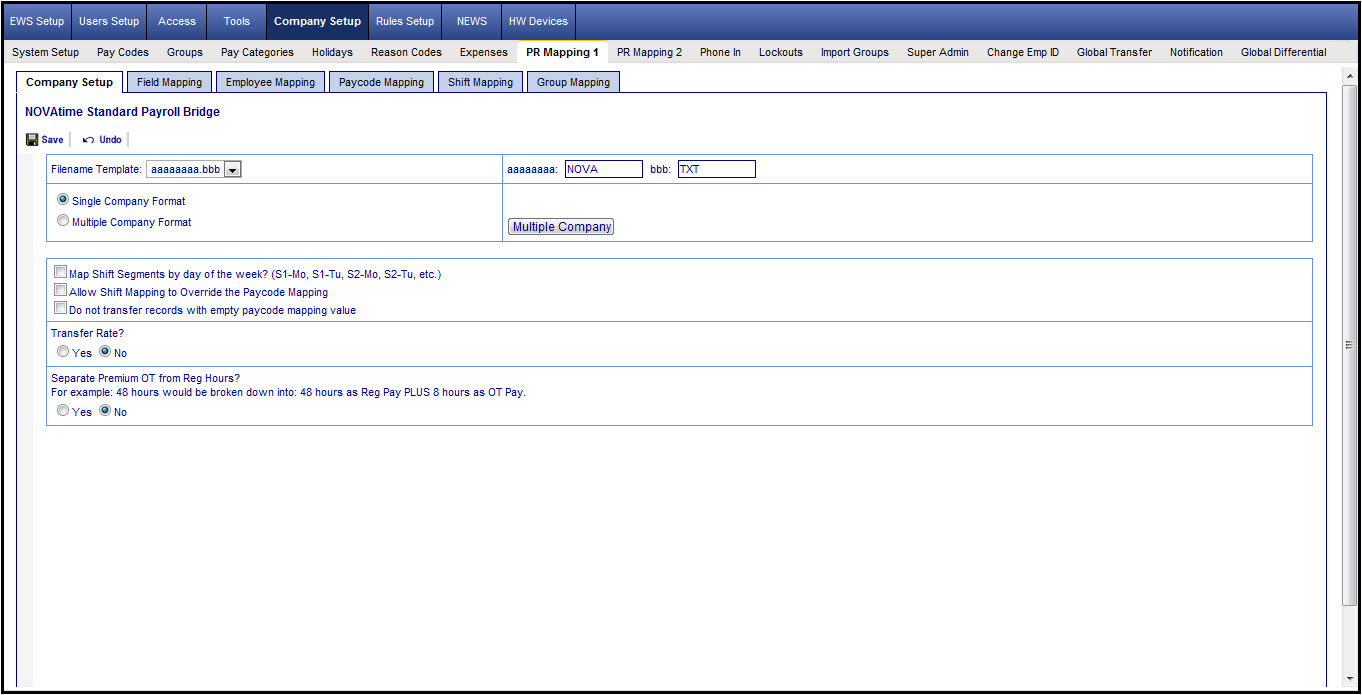Switch to the Employee Mapping sub-tab
Viewport: 1362px width, 695px height.
[270, 82]
